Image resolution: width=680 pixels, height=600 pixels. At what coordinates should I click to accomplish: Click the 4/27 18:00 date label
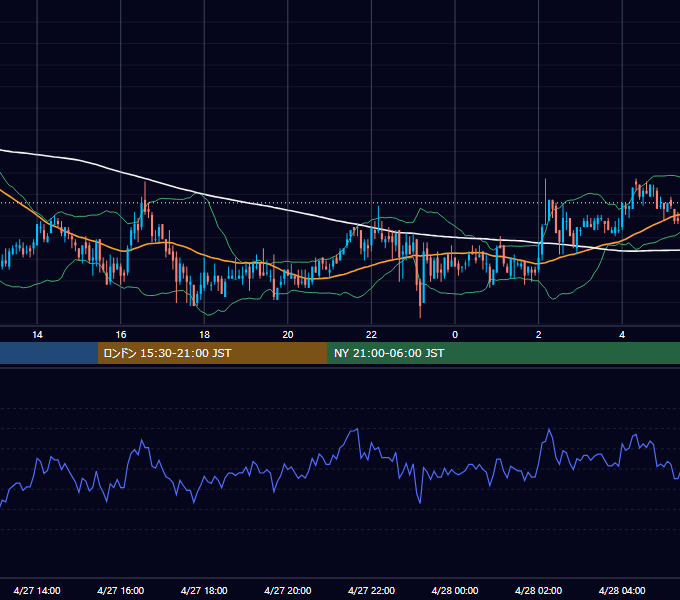pyautogui.click(x=204, y=590)
